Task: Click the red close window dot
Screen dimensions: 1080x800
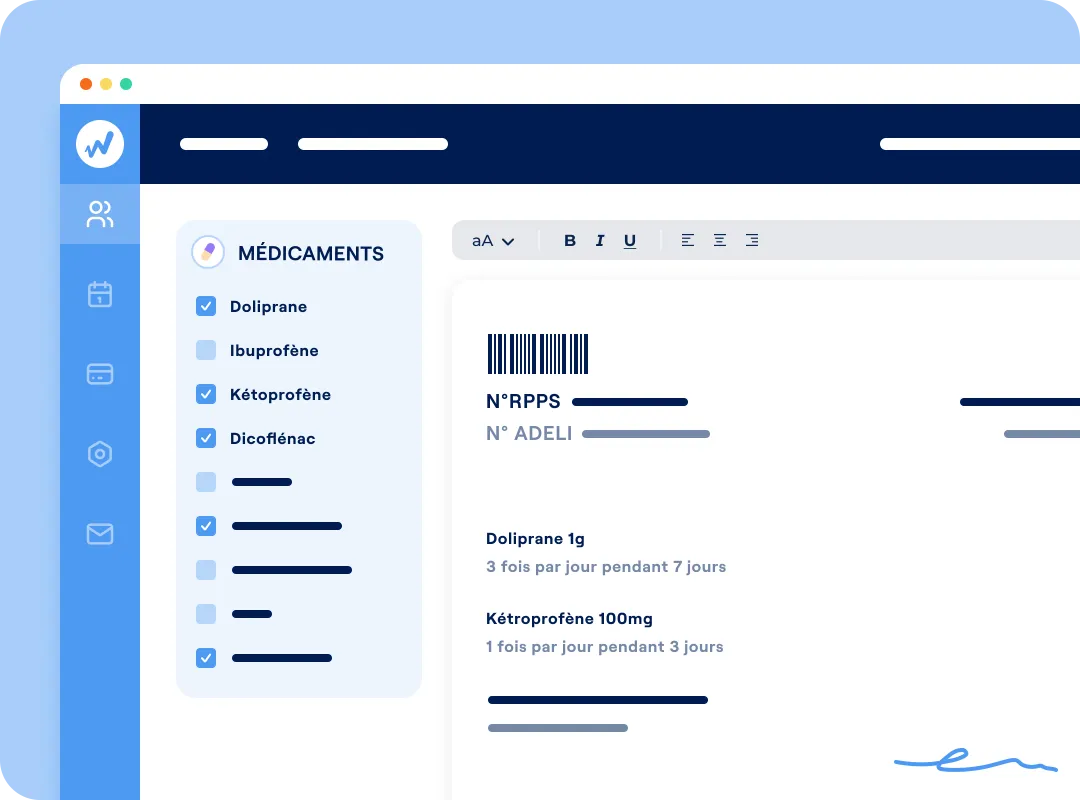Action: pos(86,84)
